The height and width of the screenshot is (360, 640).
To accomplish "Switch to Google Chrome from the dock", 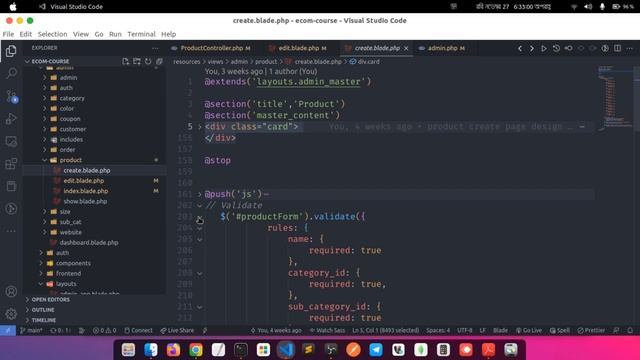I will point(196,350).
